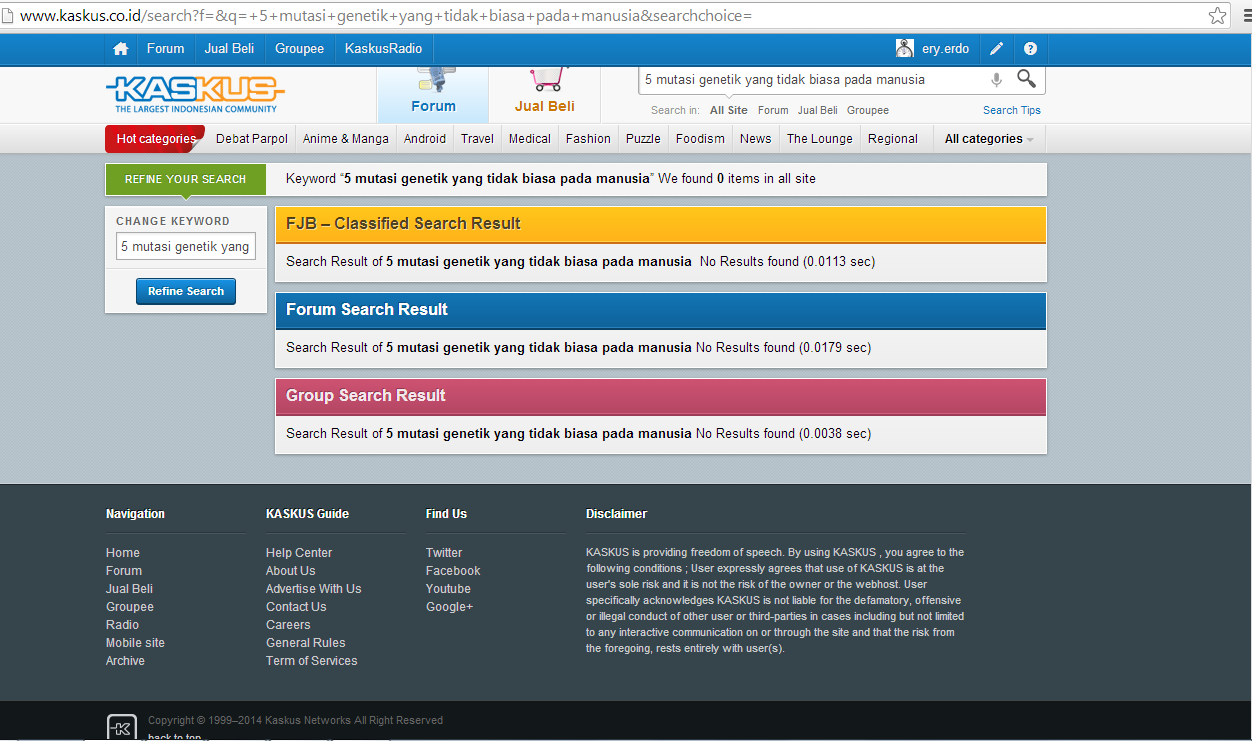The image size is (1252, 741).
Task: Click the KASKUS logo
Action: click(x=194, y=94)
